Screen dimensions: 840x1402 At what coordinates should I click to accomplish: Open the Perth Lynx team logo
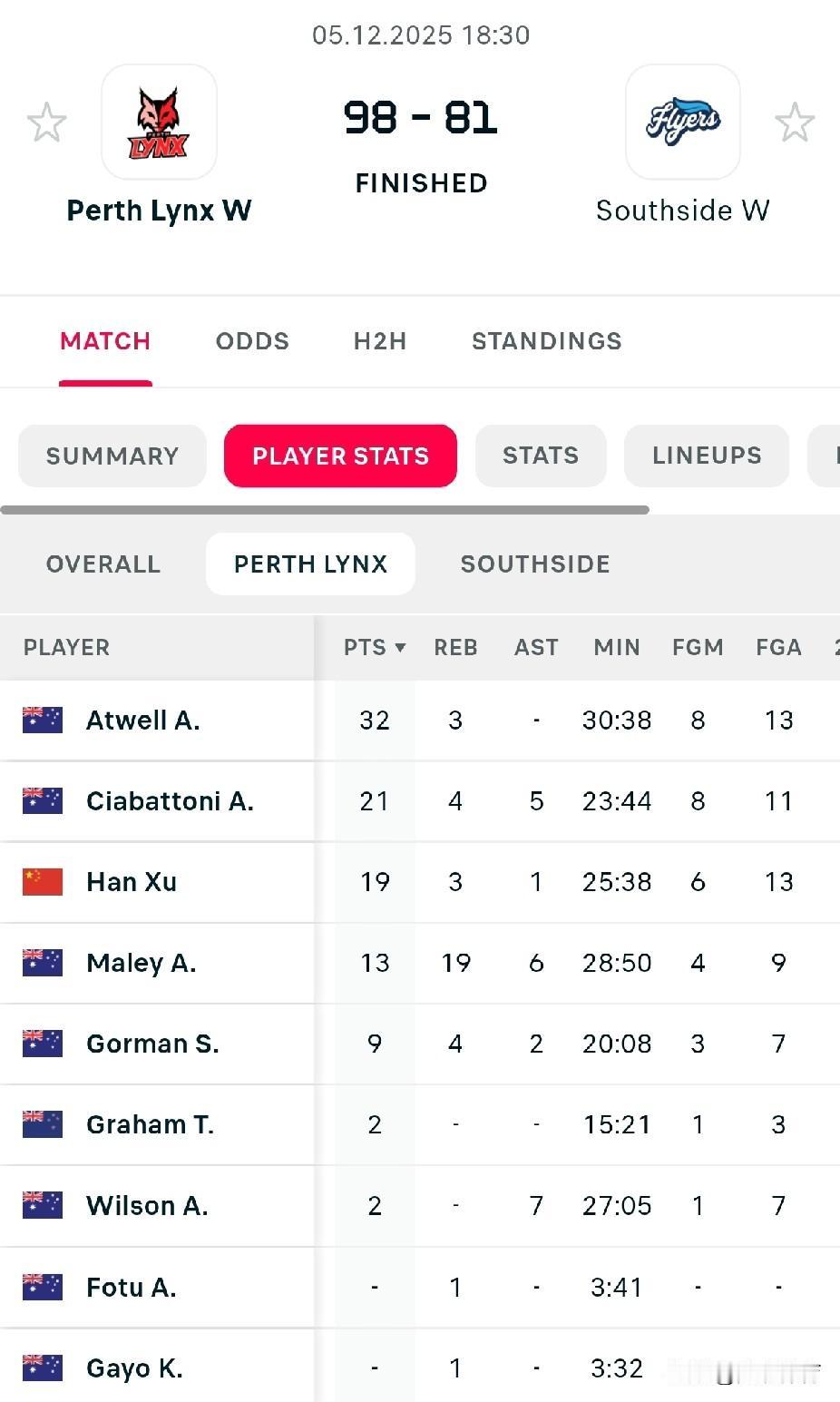[x=159, y=123]
